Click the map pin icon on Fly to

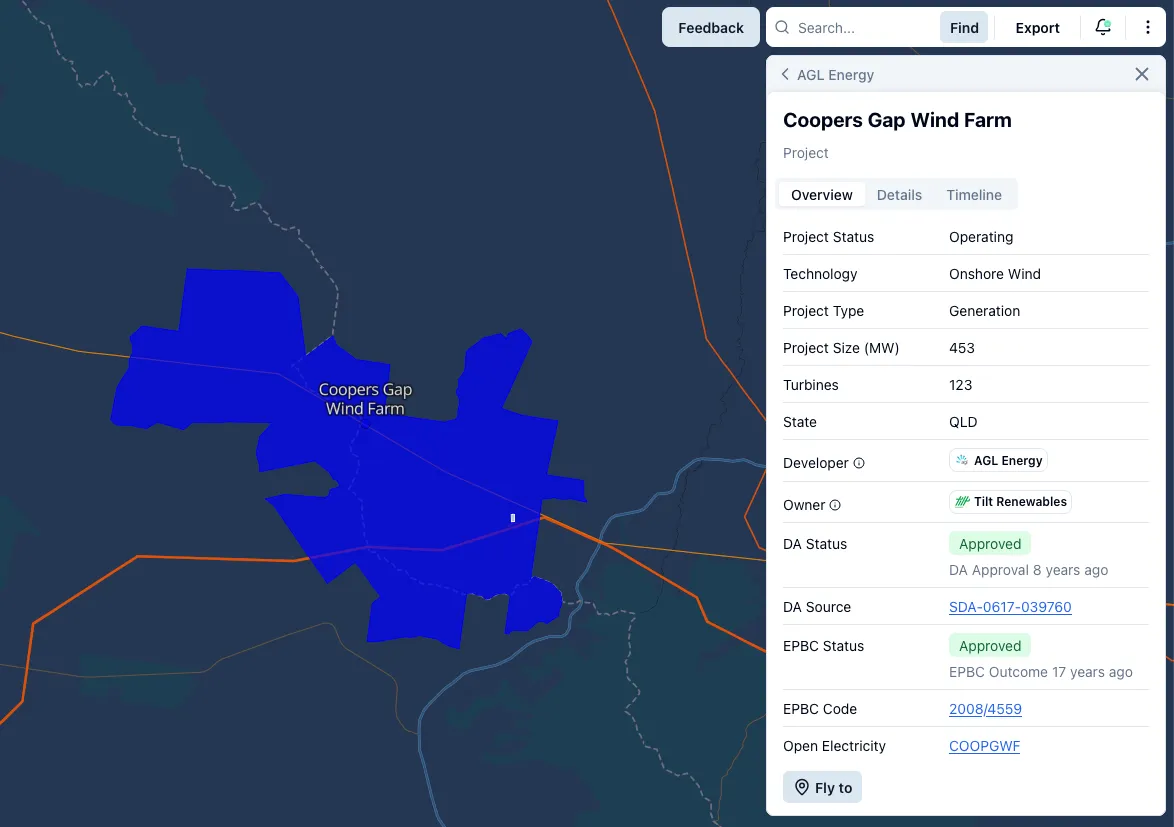800,787
